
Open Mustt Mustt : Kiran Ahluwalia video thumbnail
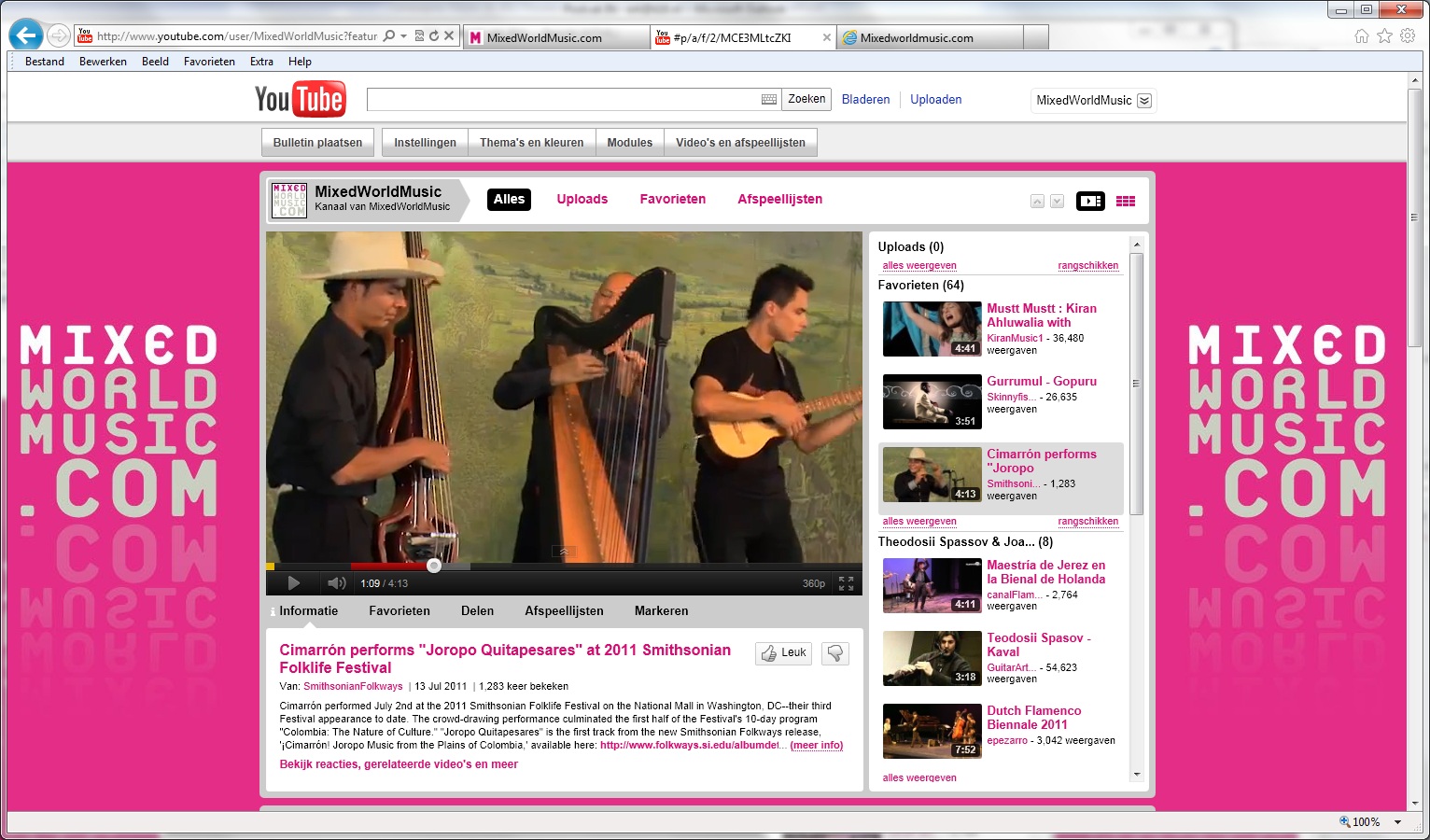tap(931, 329)
